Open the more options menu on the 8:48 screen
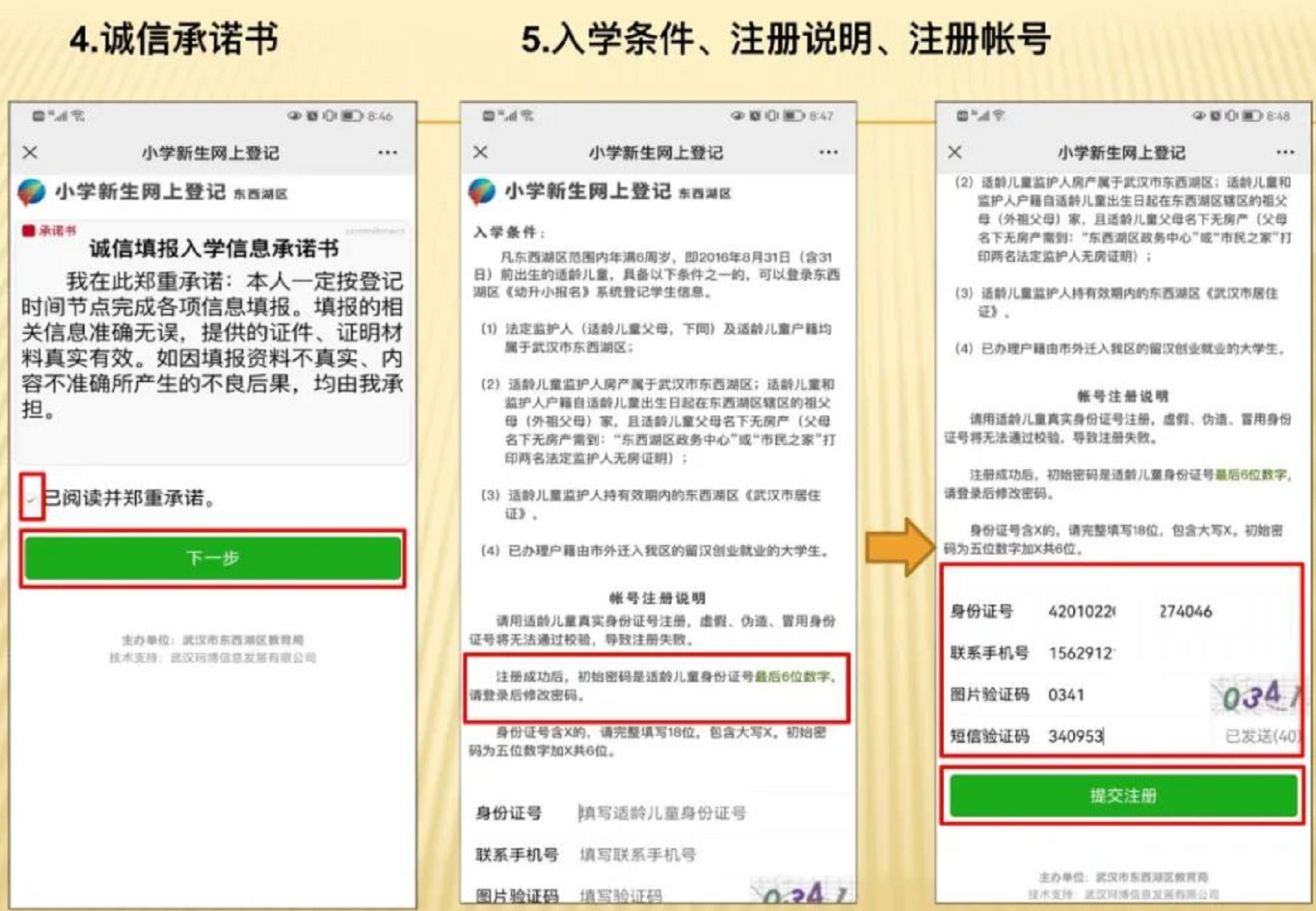This screenshot has width=1316, height=911. [1285, 153]
